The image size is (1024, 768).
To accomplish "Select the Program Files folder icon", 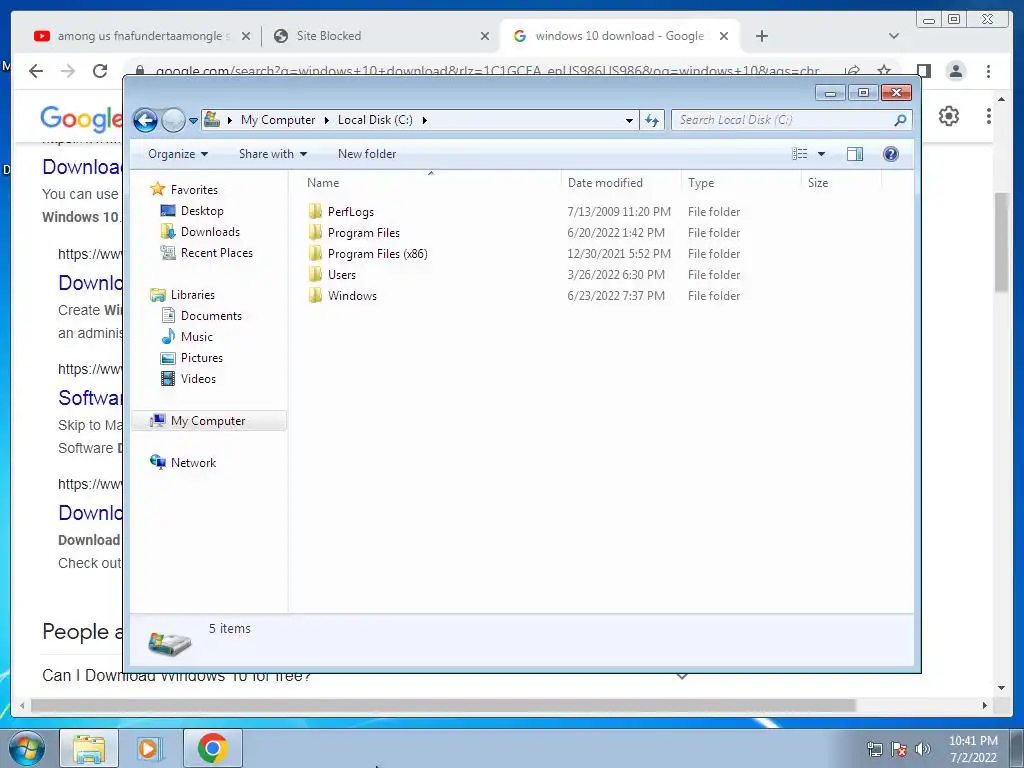I will tap(315, 232).
